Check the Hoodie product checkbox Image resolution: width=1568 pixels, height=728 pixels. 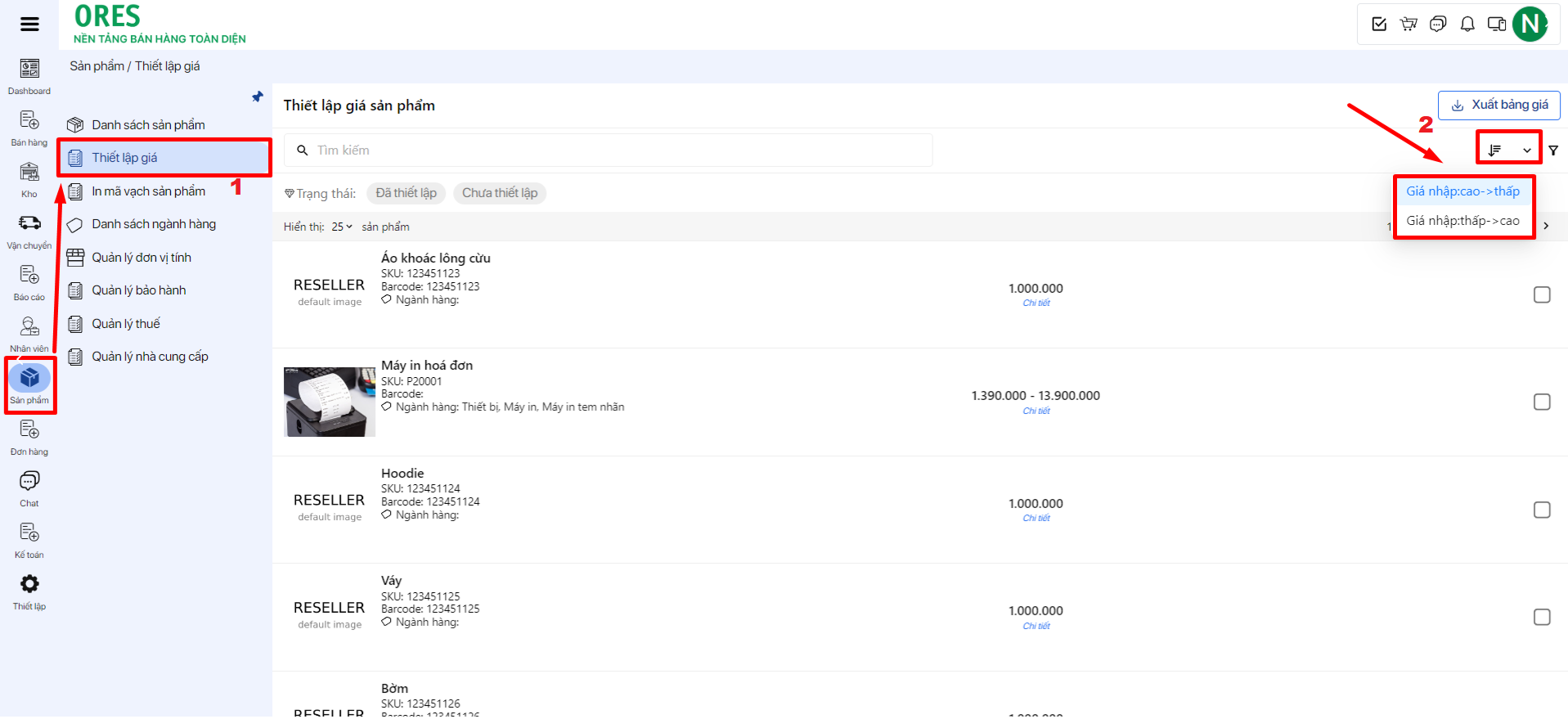(1542, 510)
